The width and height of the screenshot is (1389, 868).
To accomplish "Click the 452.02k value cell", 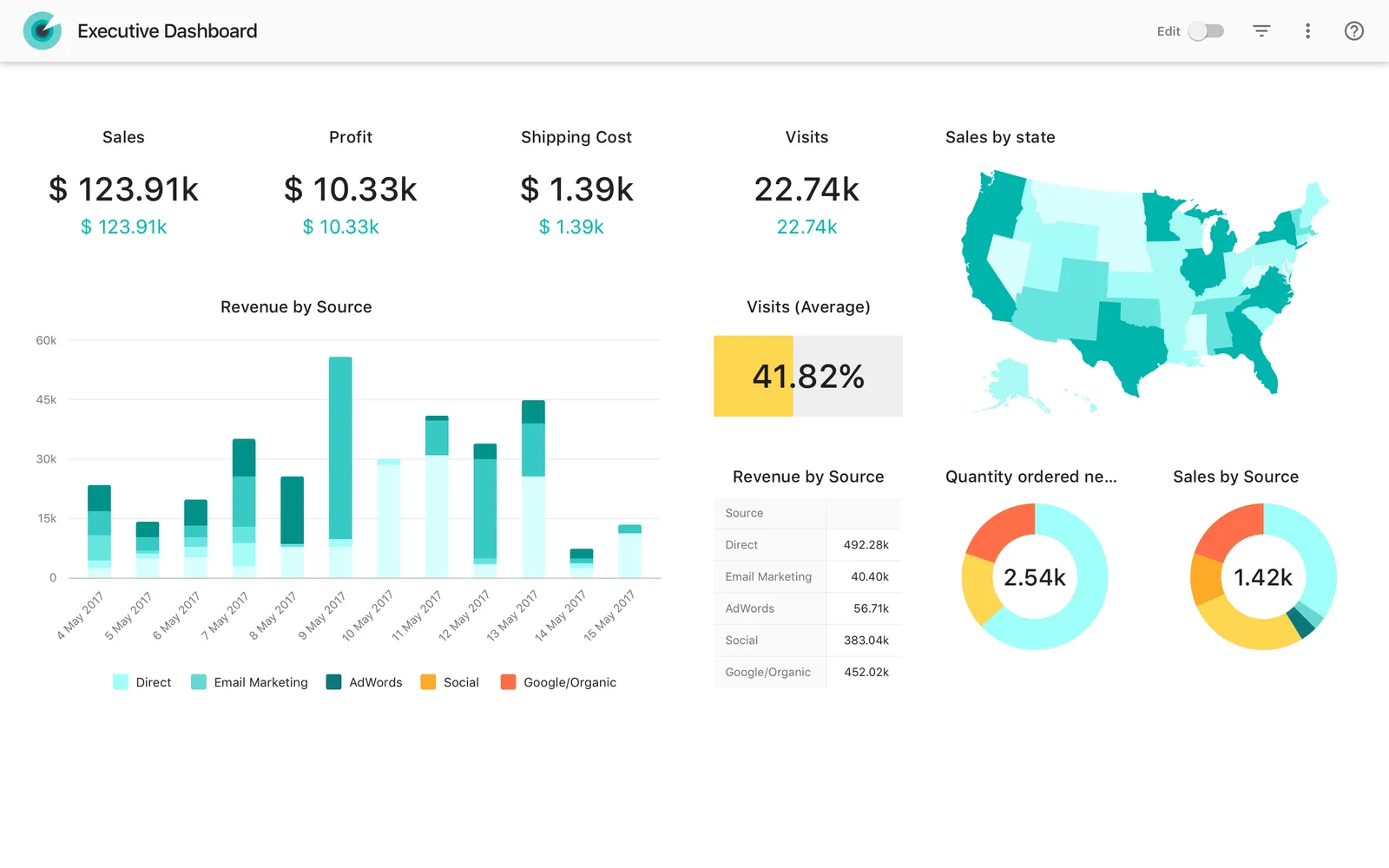I will 866,672.
